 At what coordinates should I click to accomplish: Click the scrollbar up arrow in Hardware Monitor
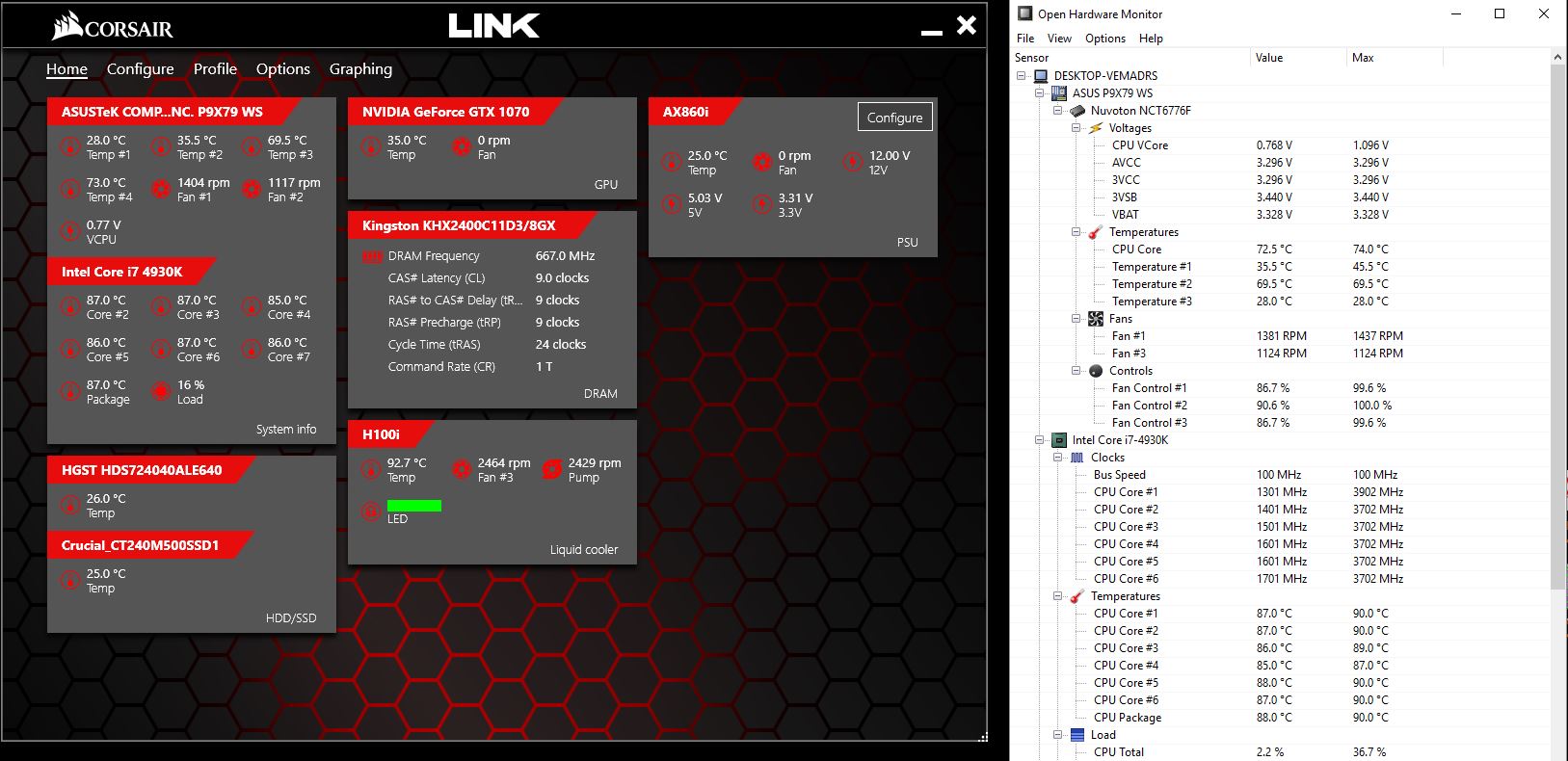pyautogui.click(x=1558, y=58)
